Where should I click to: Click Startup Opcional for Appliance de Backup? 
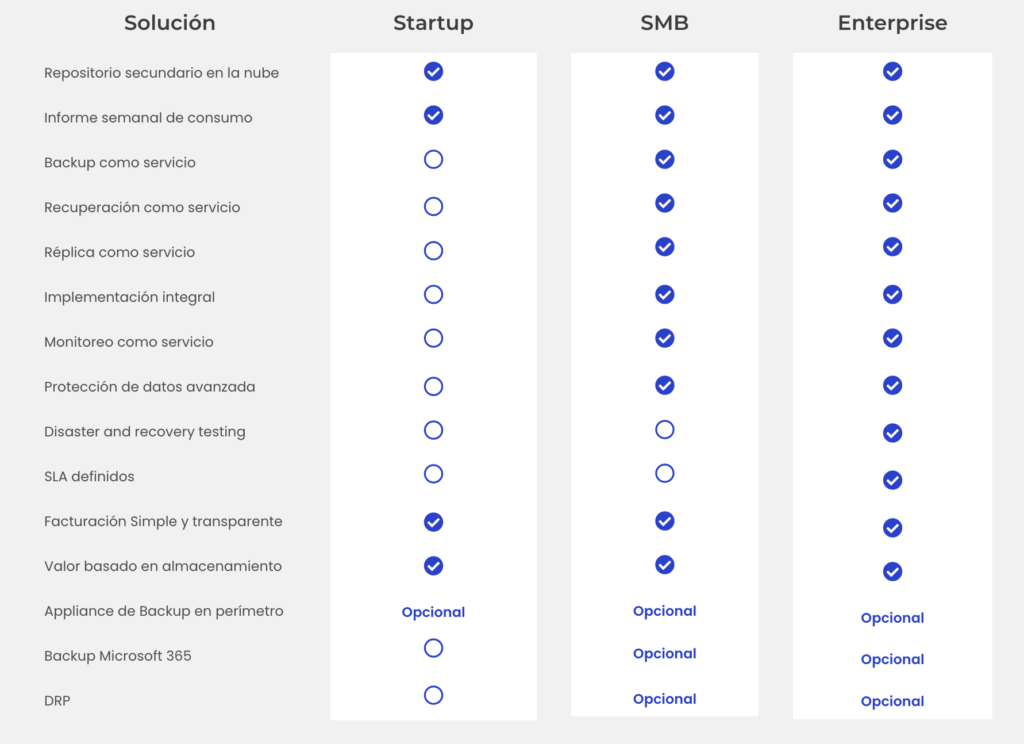point(433,612)
